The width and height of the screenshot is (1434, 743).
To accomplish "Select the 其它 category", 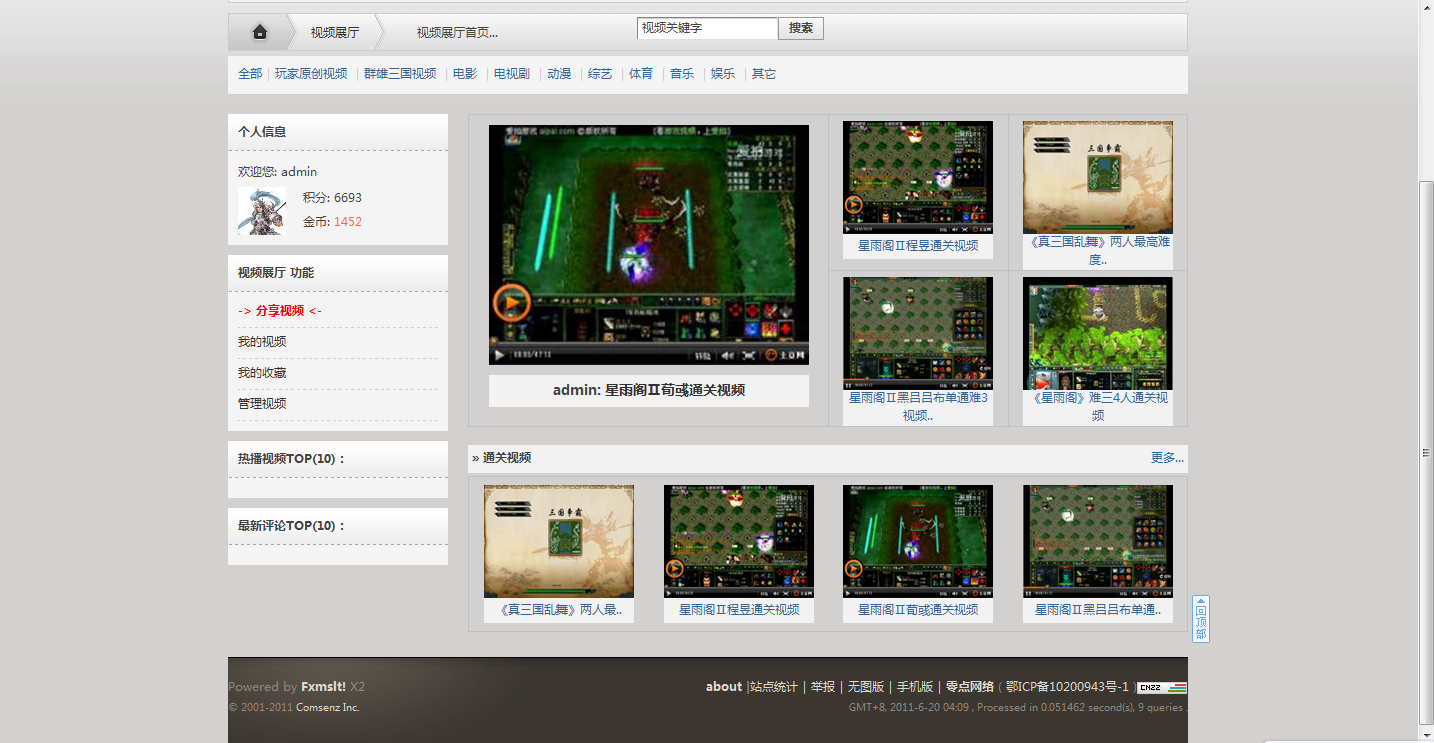I will tap(764, 74).
